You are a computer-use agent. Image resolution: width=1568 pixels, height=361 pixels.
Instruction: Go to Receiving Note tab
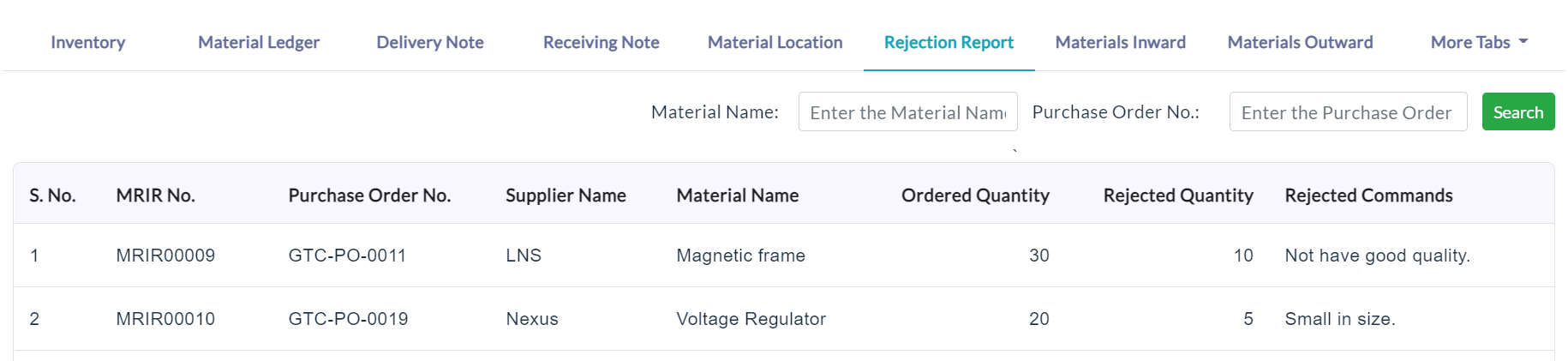(601, 42)
